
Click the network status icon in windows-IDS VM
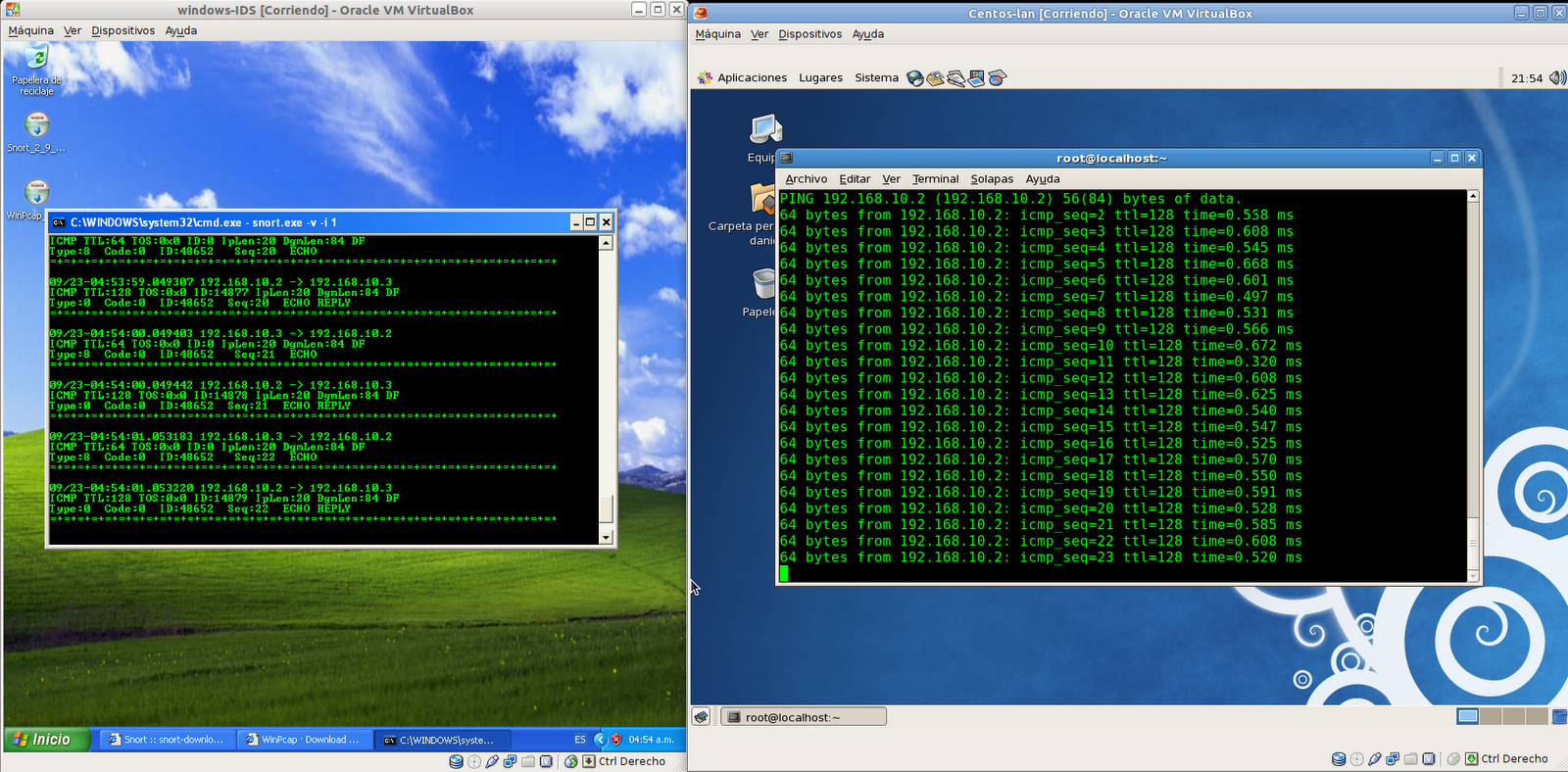pos(510,761)
